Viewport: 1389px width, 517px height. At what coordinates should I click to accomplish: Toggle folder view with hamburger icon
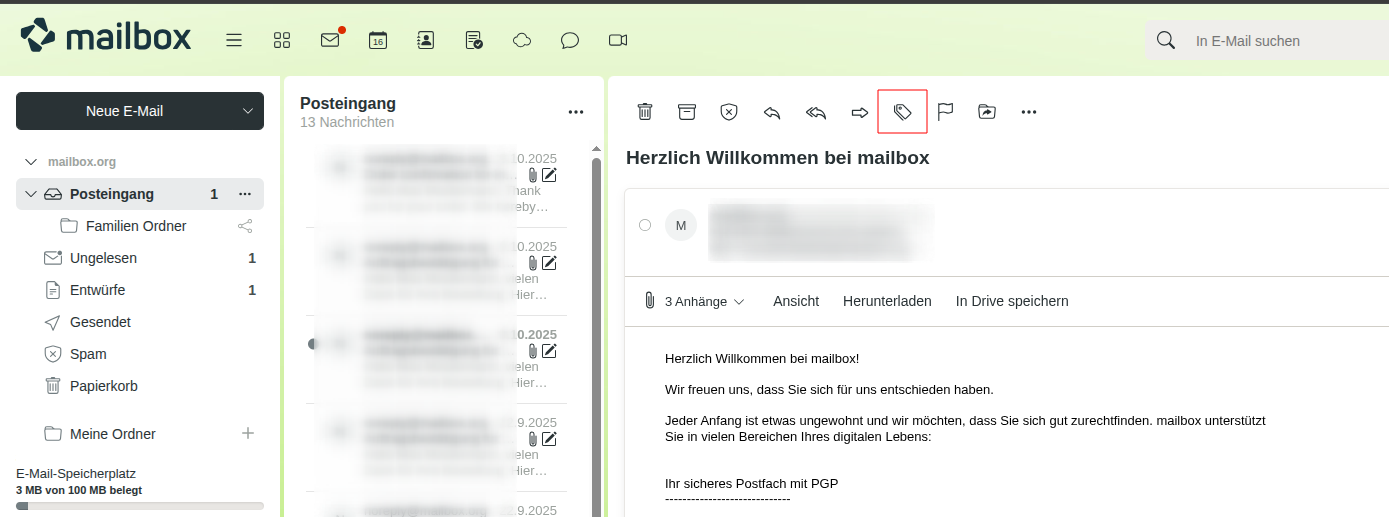(234, 40)
